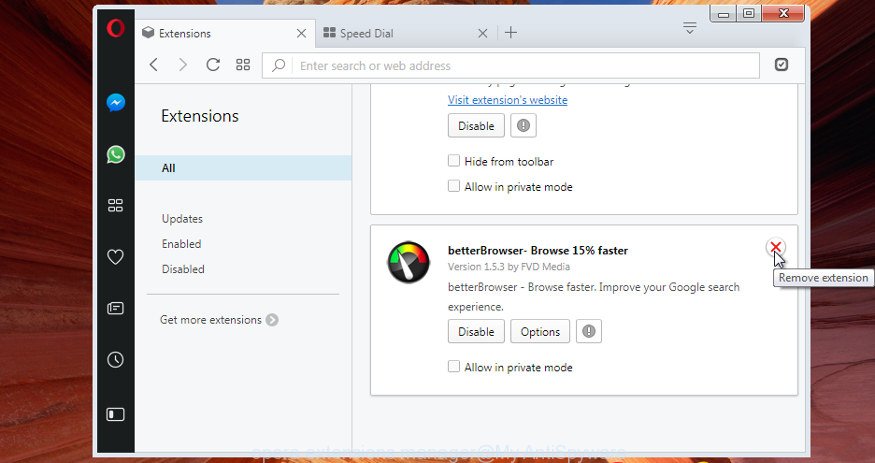The width and height of the screenshot is (875, 463).
Task: Open Speed Dial from the sidebar
Action: (116, 205)
